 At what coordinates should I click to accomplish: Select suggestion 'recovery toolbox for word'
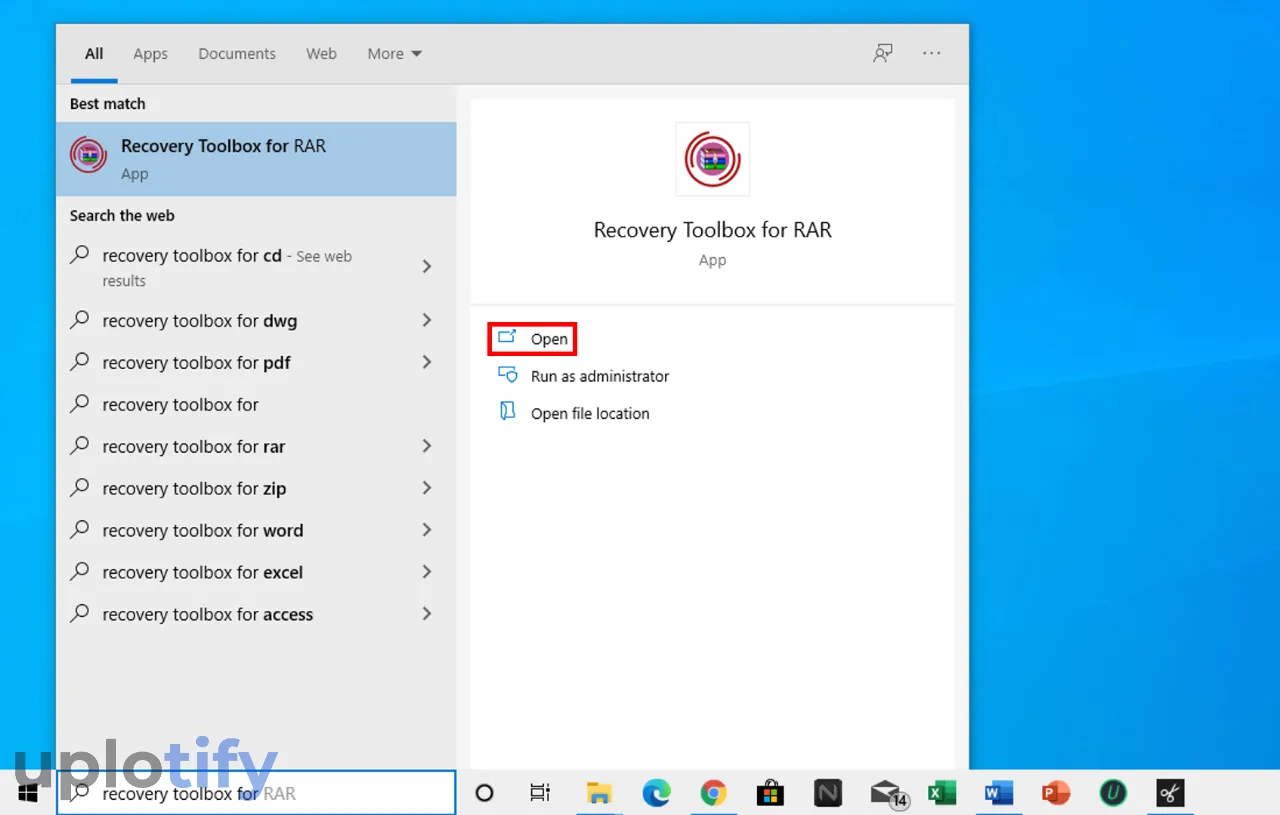pos(256,531)
